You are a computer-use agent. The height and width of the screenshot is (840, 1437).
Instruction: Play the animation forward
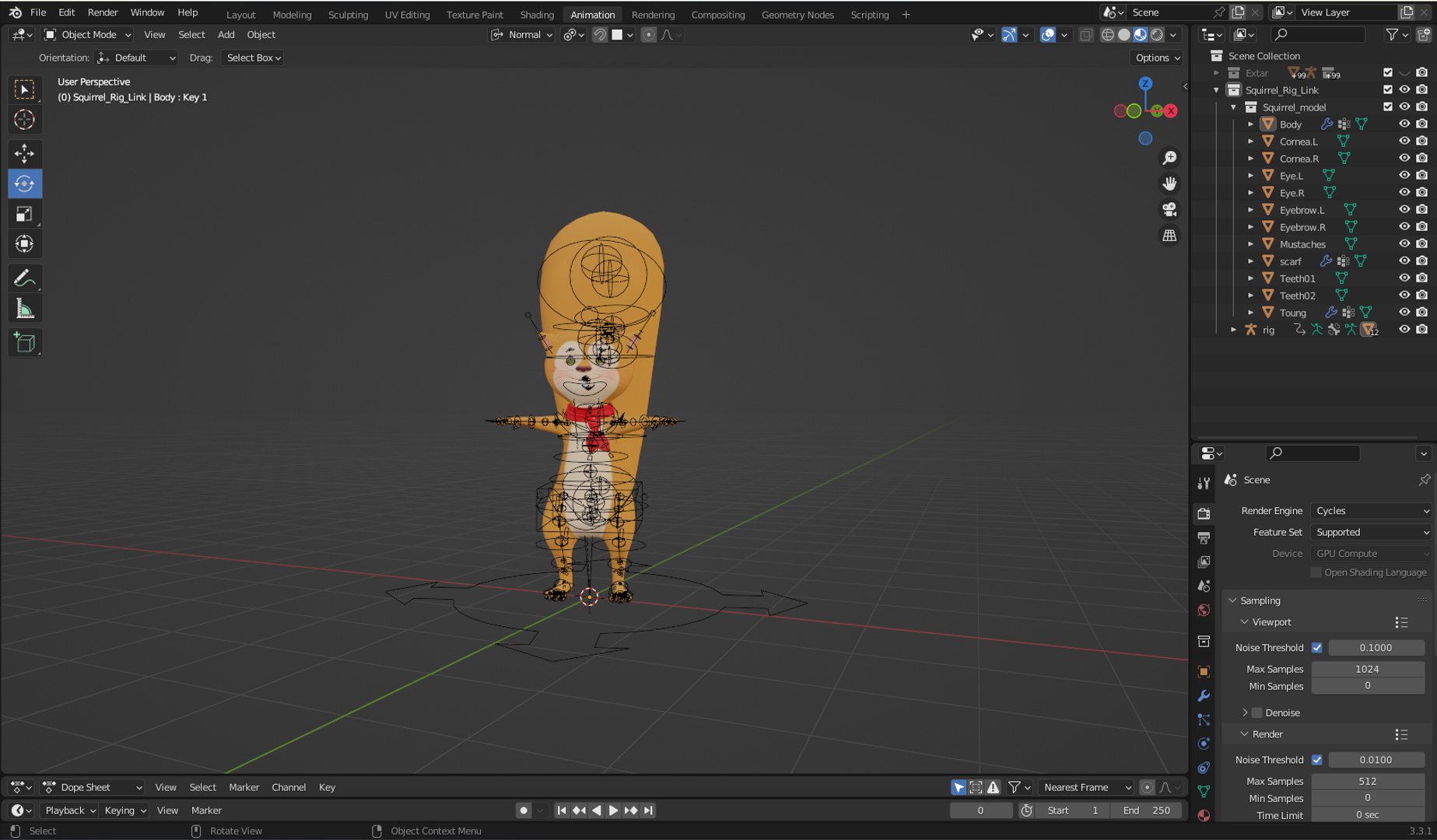click(x=613, y=810)
